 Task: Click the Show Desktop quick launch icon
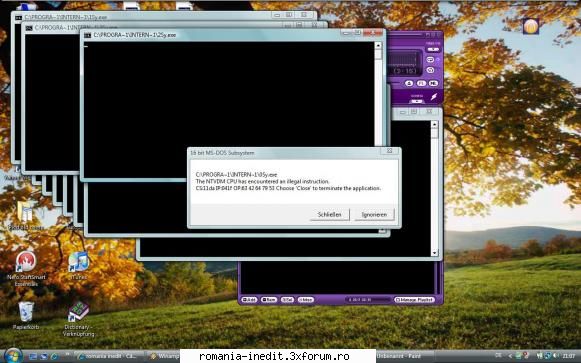click(33, 356)
